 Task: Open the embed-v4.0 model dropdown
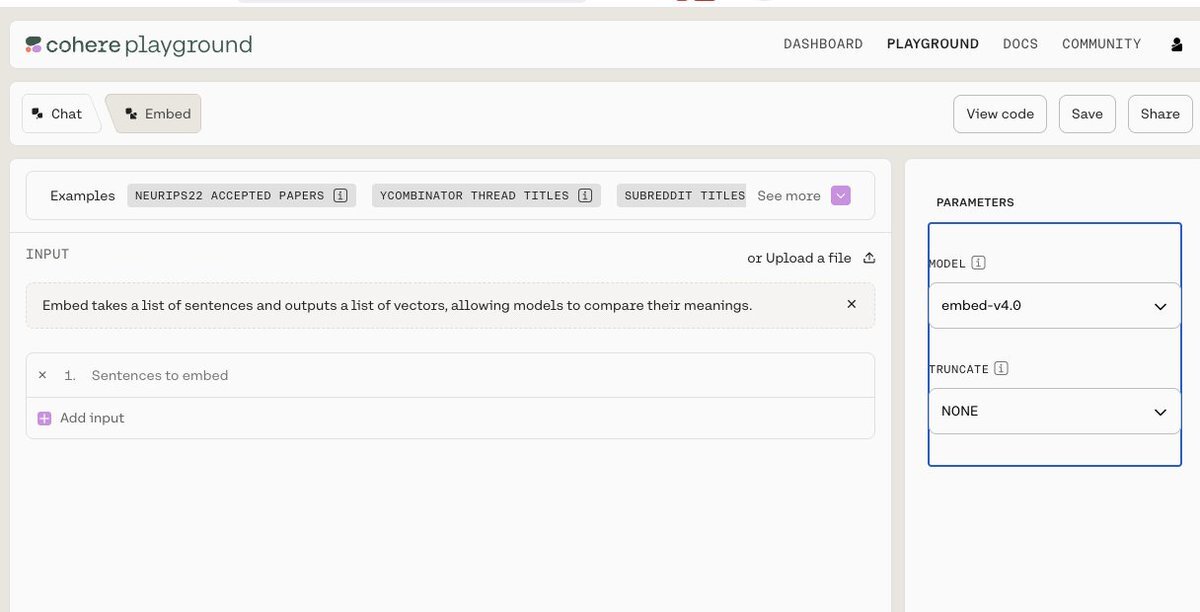1054,306
